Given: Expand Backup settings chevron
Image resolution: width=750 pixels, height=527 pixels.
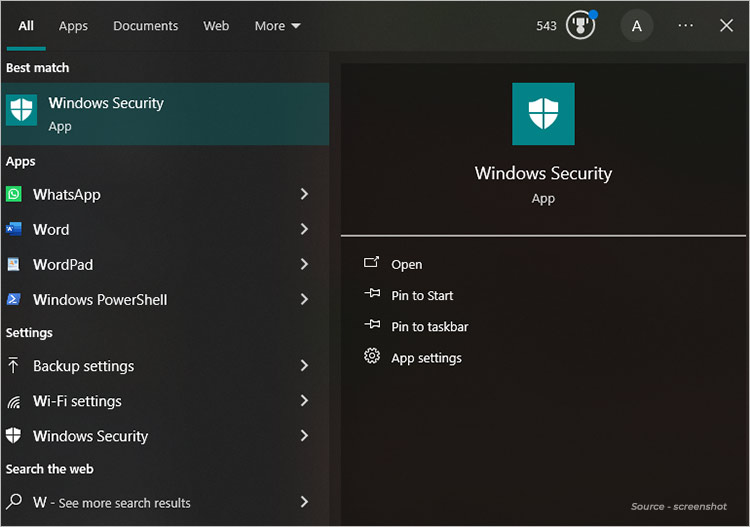Looking at the screenshot, I should (304, 366).
